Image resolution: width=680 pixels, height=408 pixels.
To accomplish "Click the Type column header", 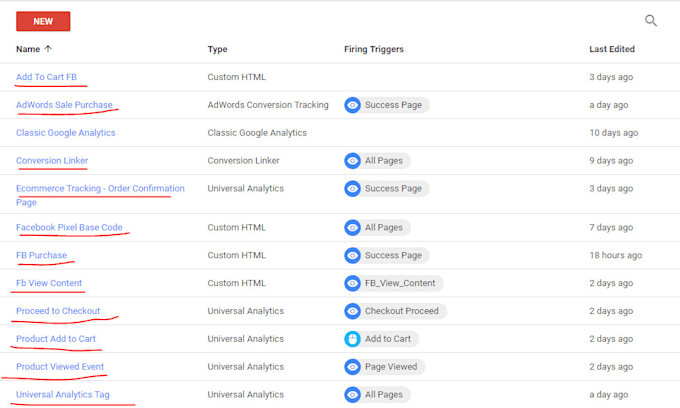I will tap(218, 49).
